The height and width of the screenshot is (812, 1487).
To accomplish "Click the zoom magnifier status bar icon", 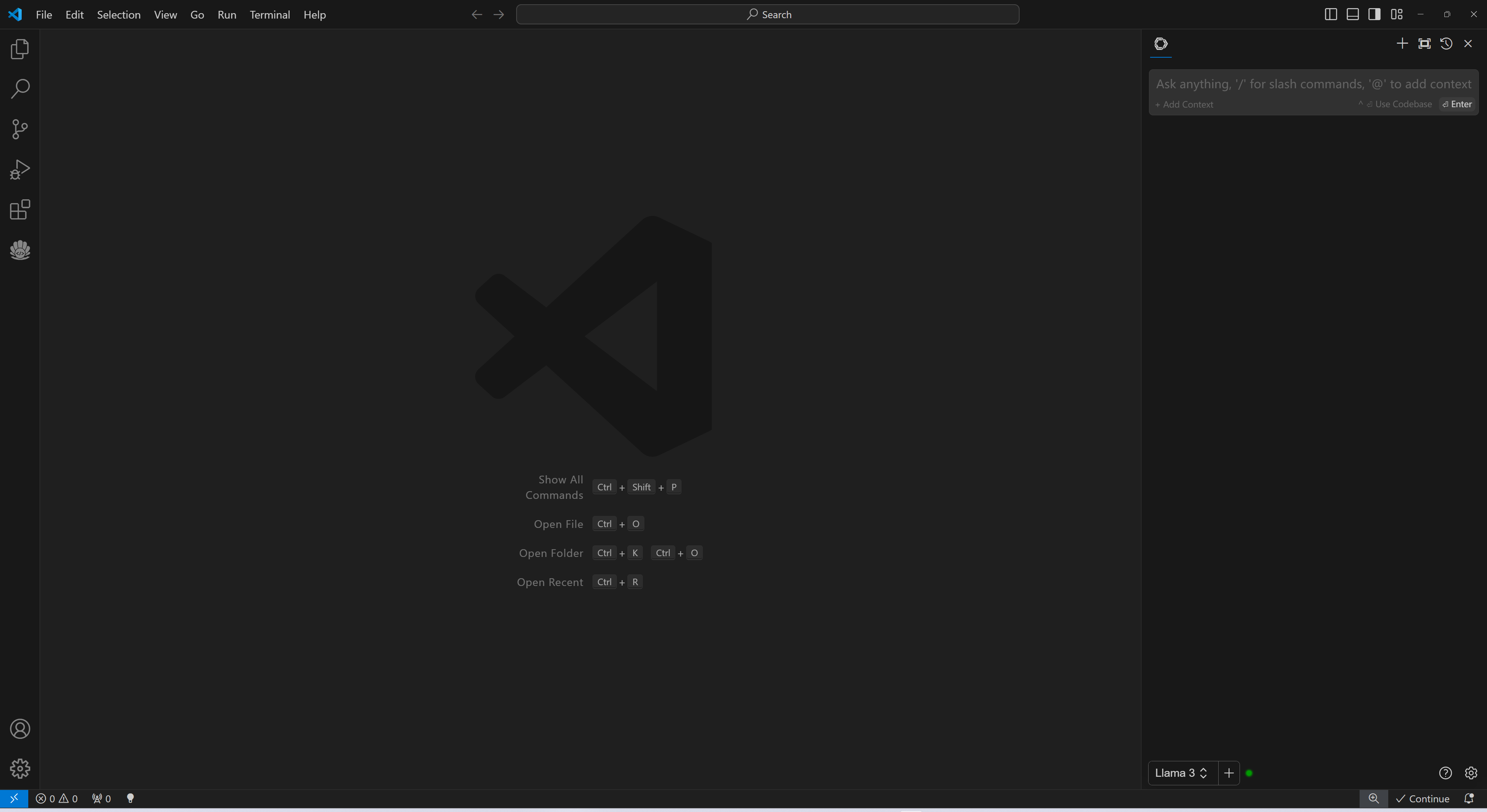I will tap(1373, 799).
